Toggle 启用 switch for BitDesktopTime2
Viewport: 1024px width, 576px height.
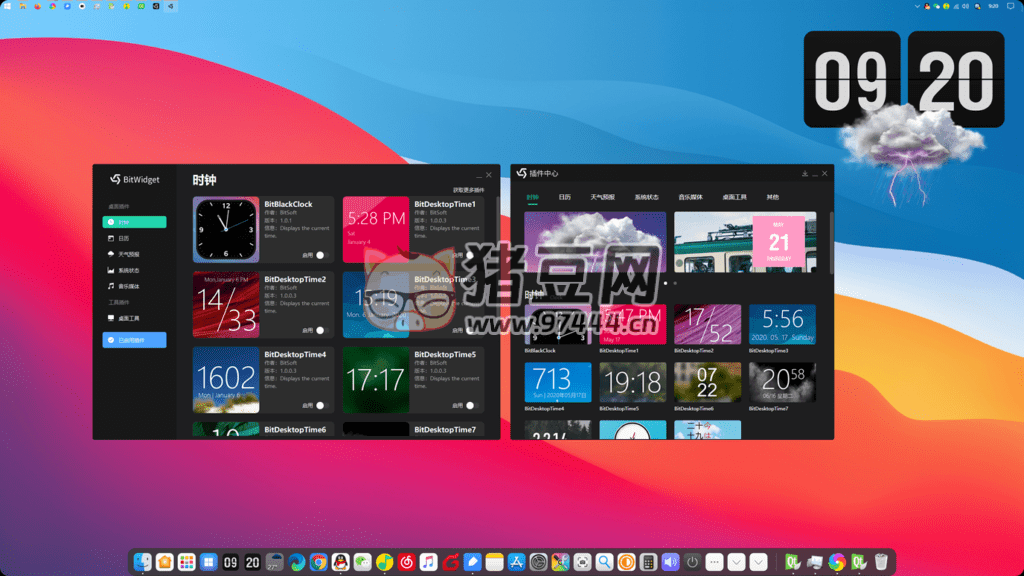322,330
